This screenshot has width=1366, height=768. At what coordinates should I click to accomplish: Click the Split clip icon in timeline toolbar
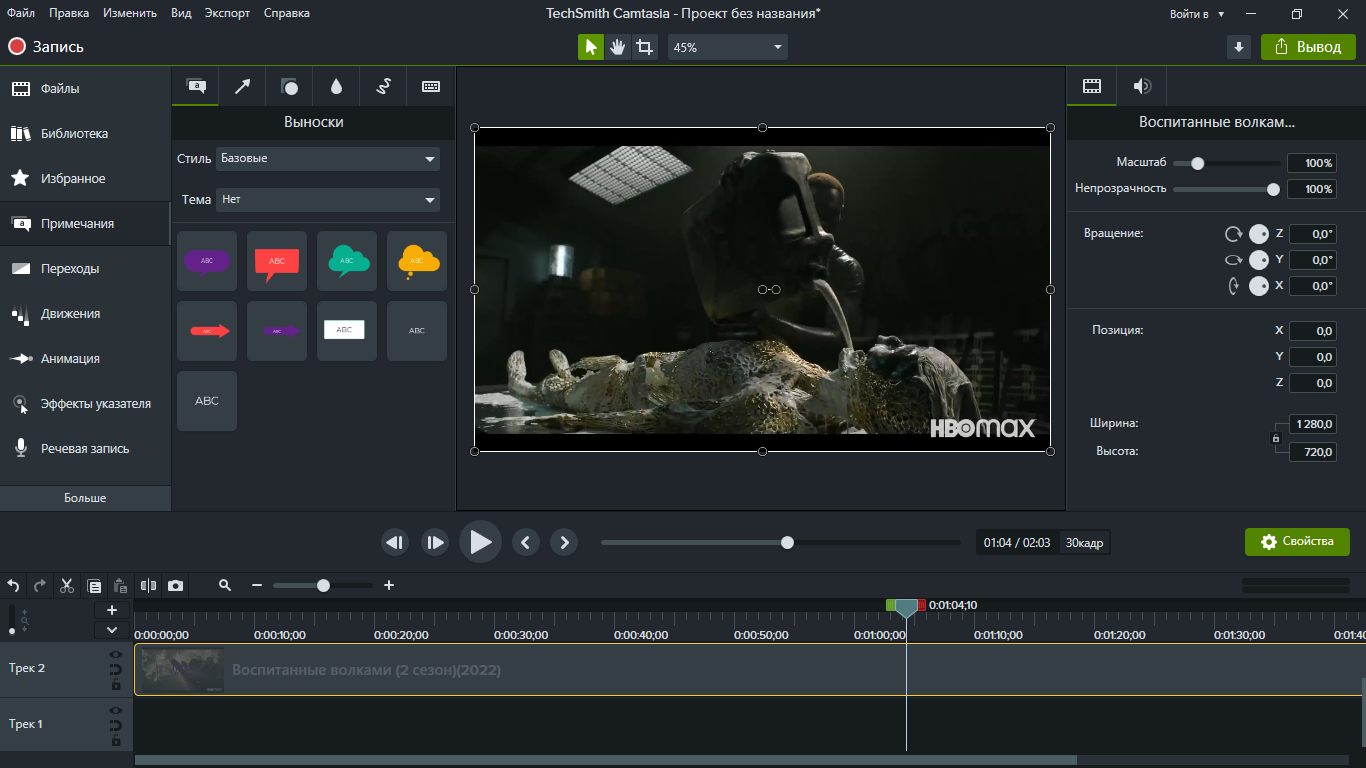coord(149,586)
